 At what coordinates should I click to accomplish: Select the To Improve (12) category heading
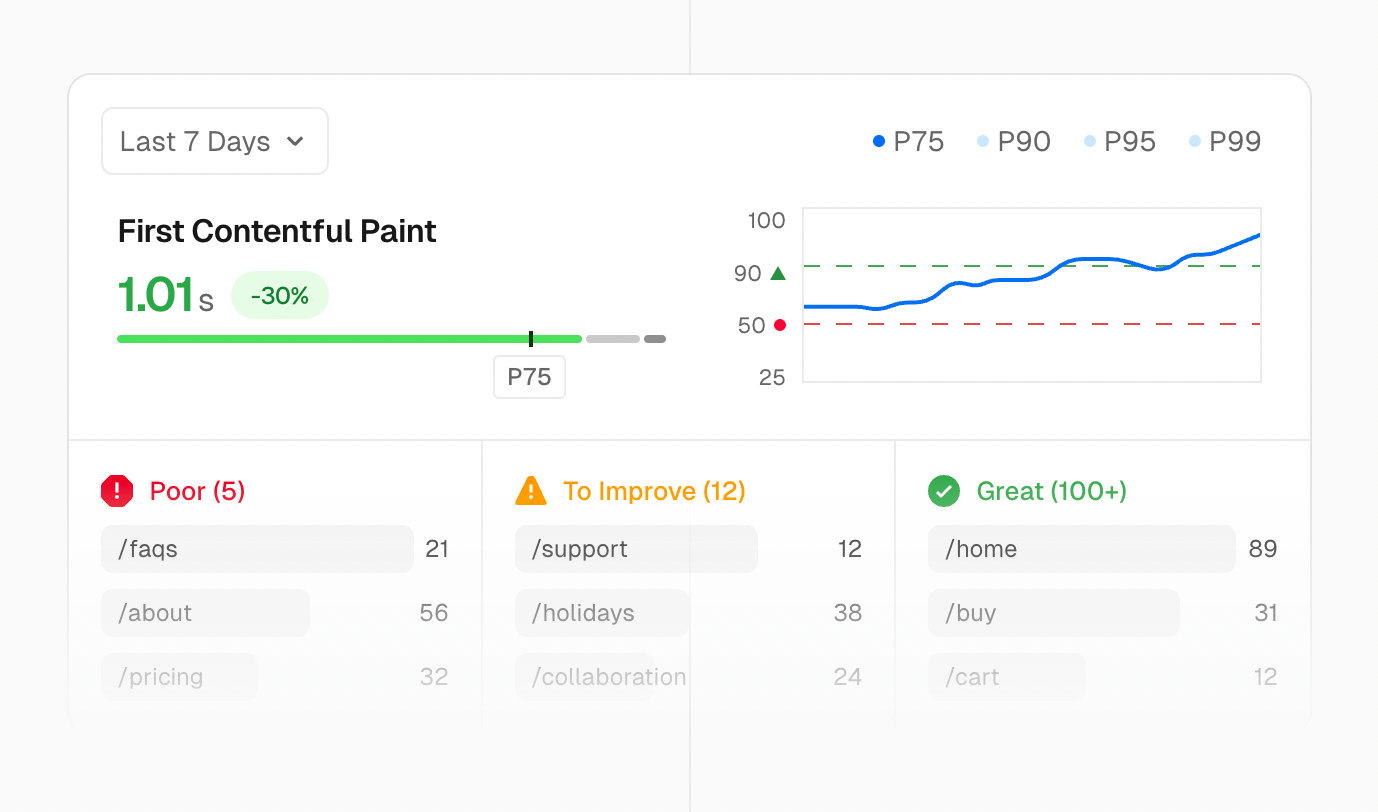(x=654, y=491)
